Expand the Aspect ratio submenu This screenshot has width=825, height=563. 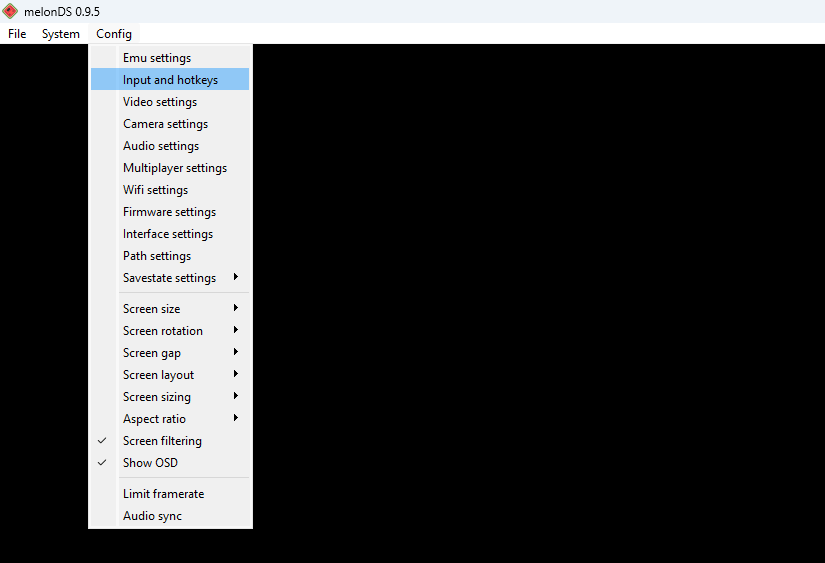154,419
